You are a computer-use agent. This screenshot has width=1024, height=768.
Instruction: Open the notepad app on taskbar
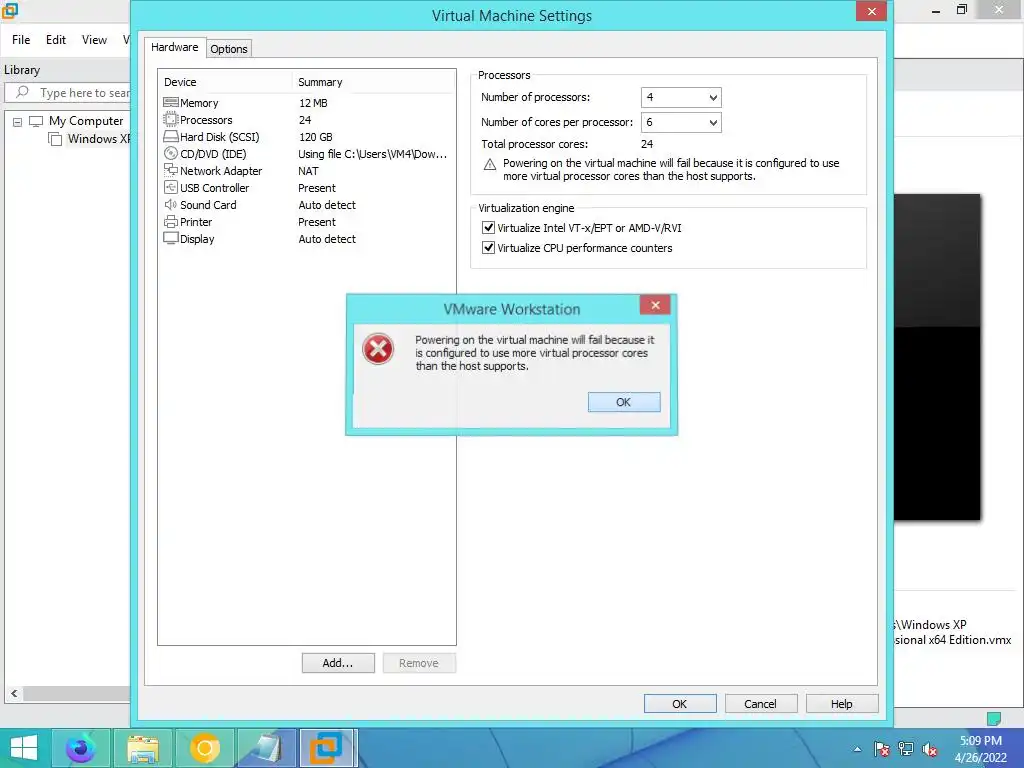point(267,748)
